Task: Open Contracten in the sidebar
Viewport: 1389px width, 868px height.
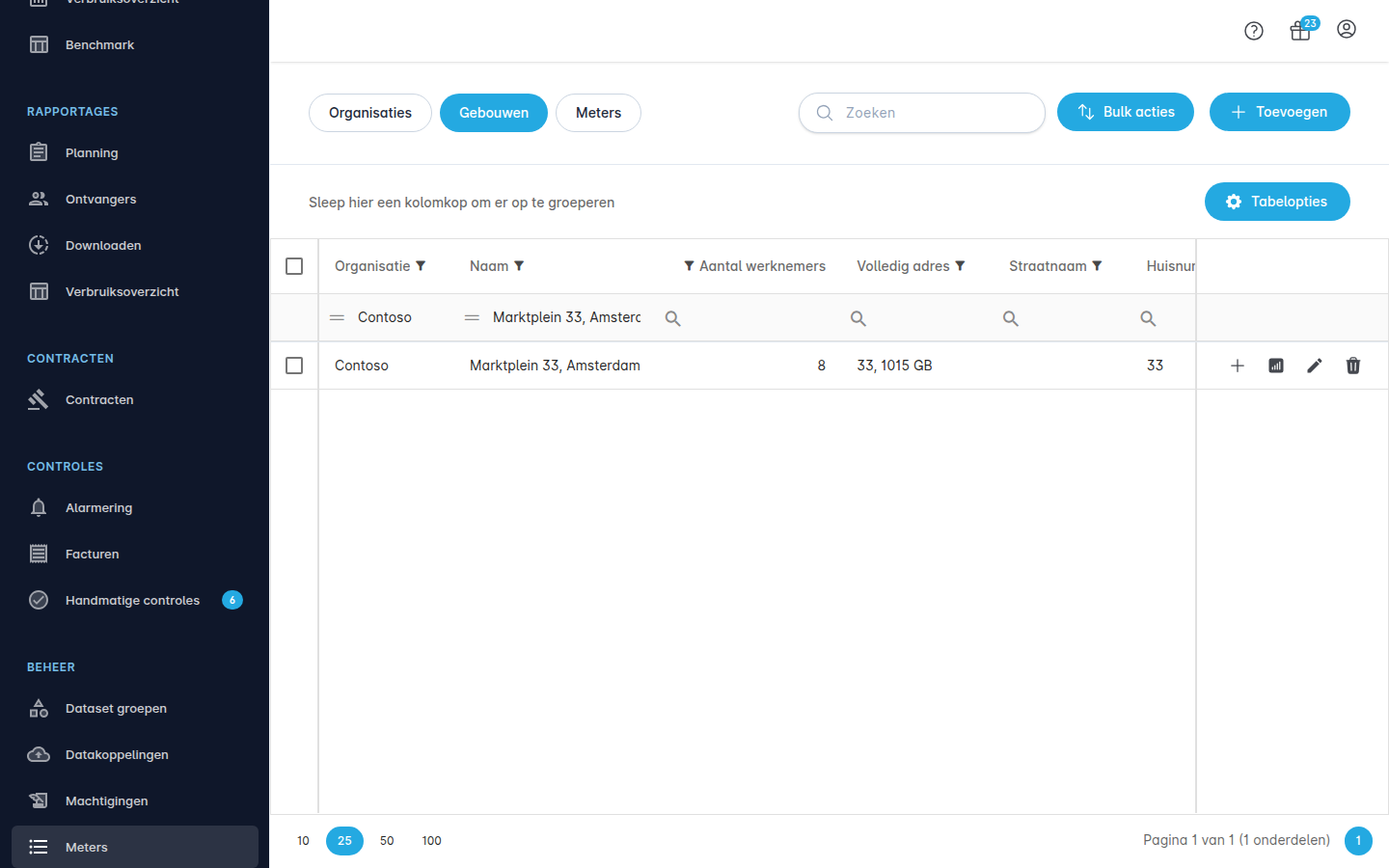Action: pyautogui.click(x=135, y=399)
